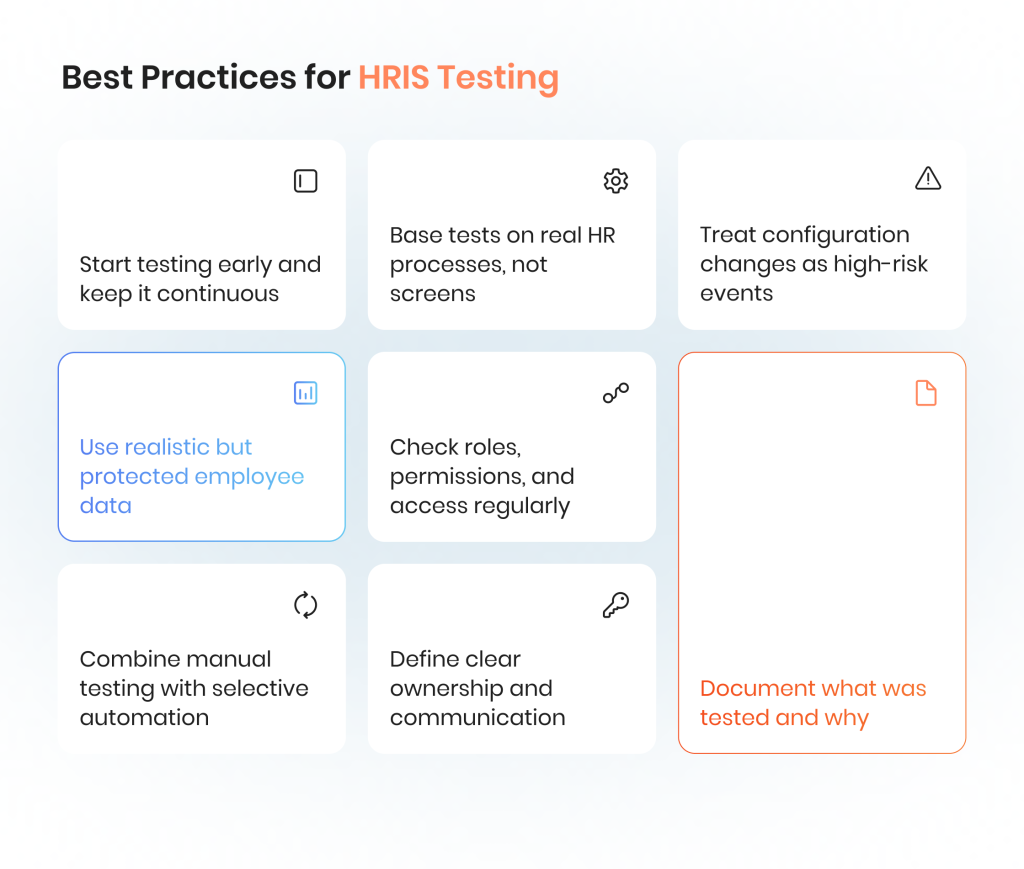Viewport: 1024px width, 869px height.
Task: Click the key icon
Action: pos(616,605)
